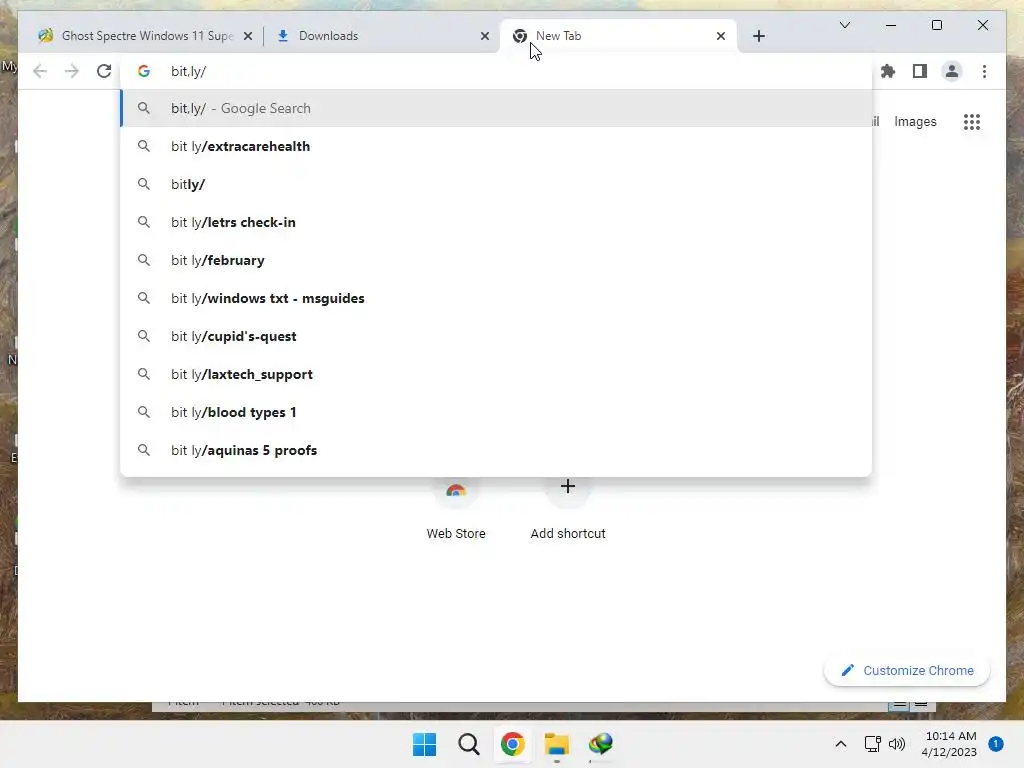Choose bit ly/laxtech_support suggestion
This screenshot has height=768, width=1024.
tap(496, 374)
